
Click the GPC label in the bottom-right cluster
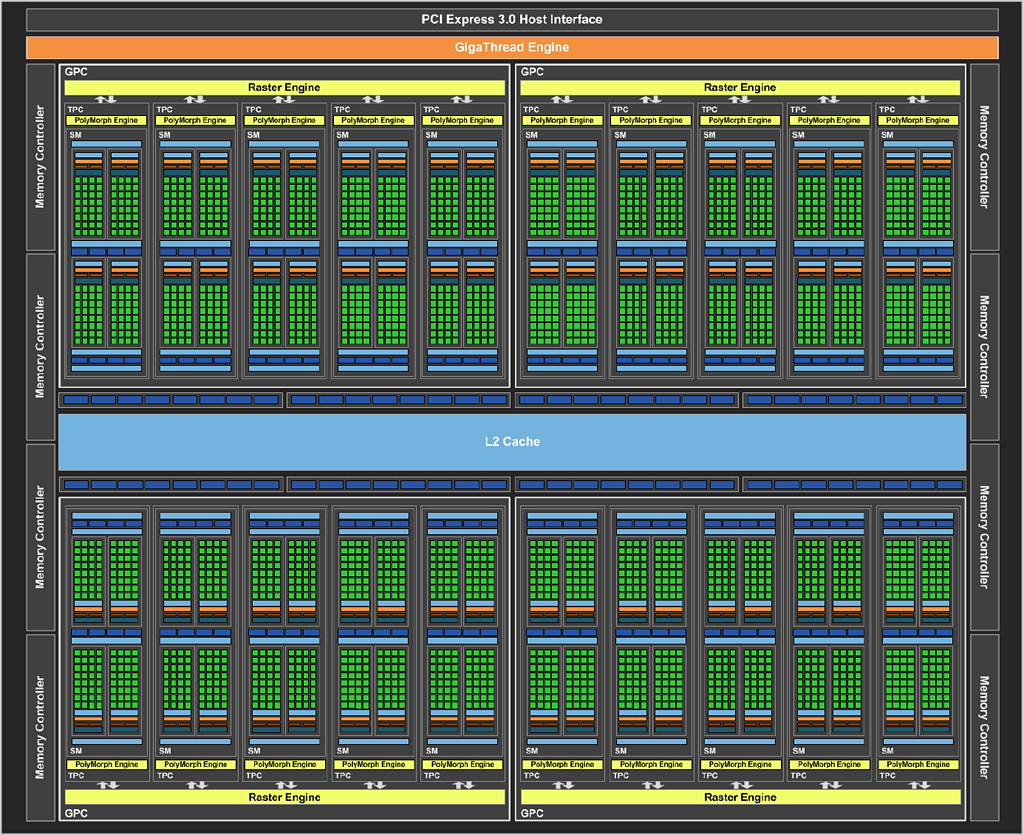532,813
